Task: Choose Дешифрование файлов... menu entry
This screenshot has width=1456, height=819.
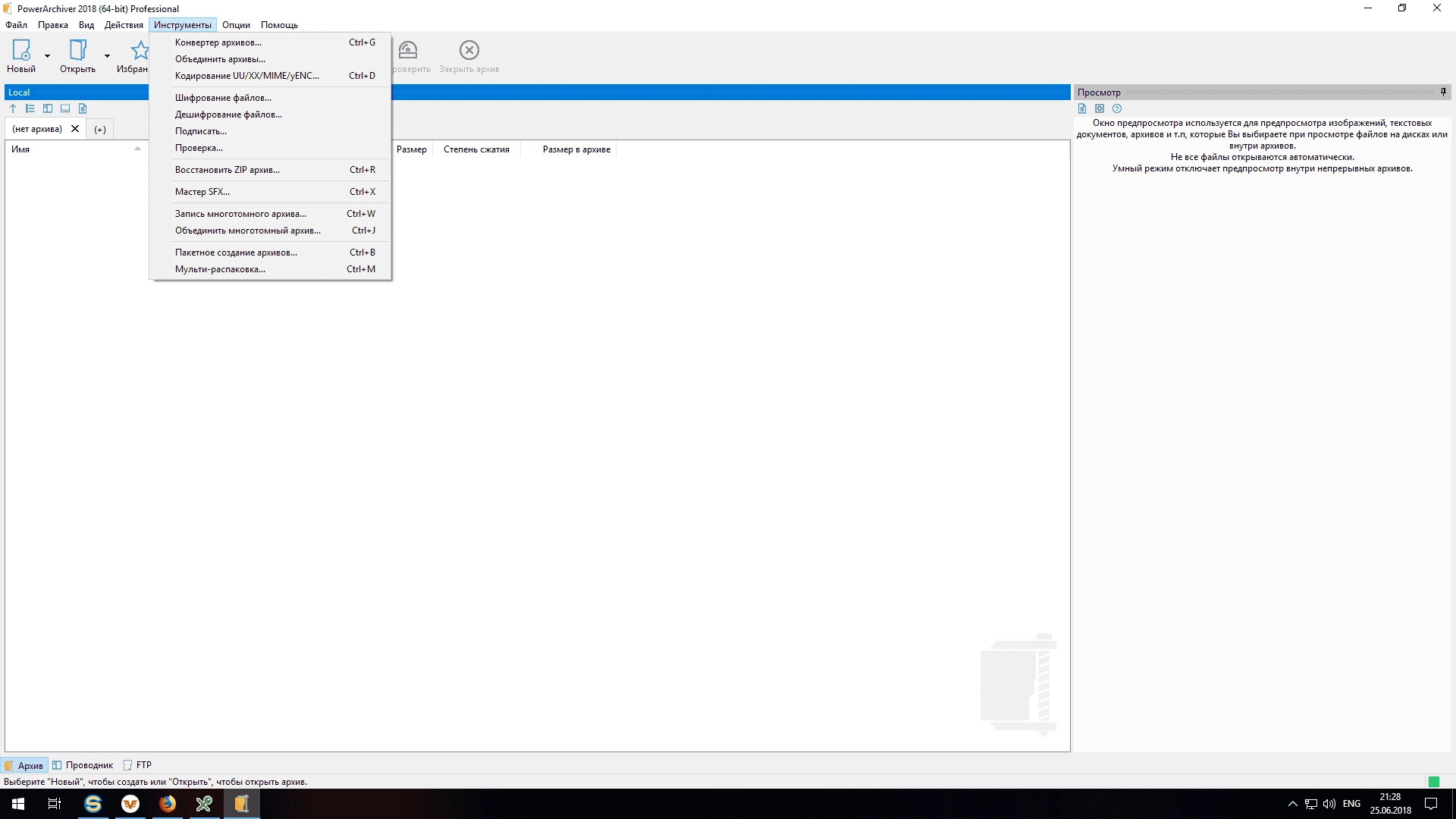Action: click(271, 115)
